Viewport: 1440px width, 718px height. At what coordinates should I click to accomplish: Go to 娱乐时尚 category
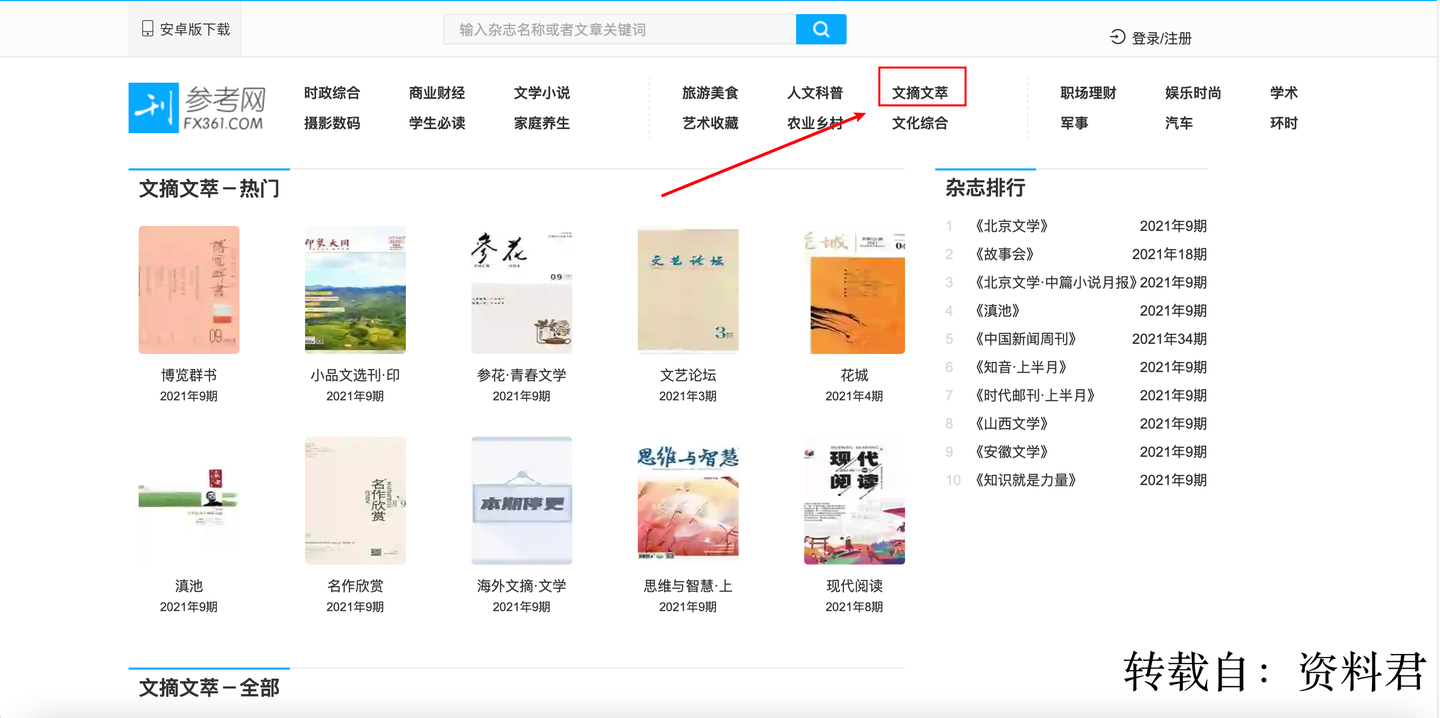click(1193, 93)
